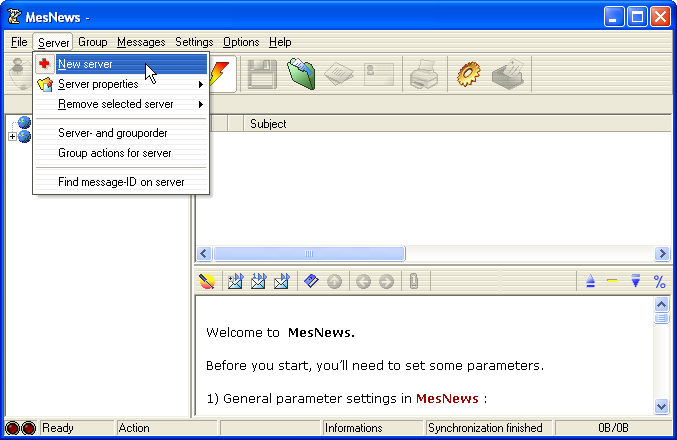Choose Group actions for server

coord(121,153)
